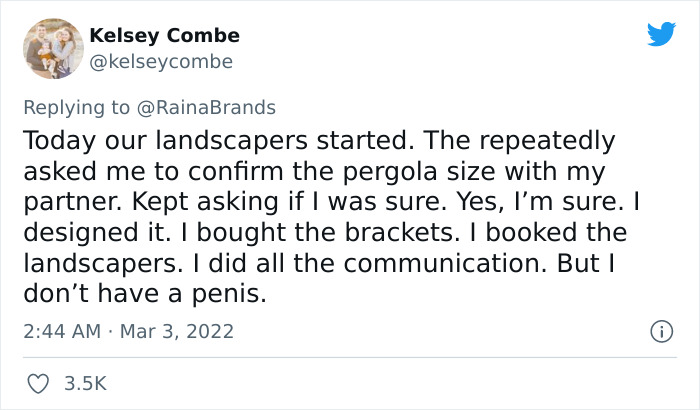Viewport: 700px width, 410px height.
Task: Like the tweet with the heart icon
Action: (x=38, y=383)
